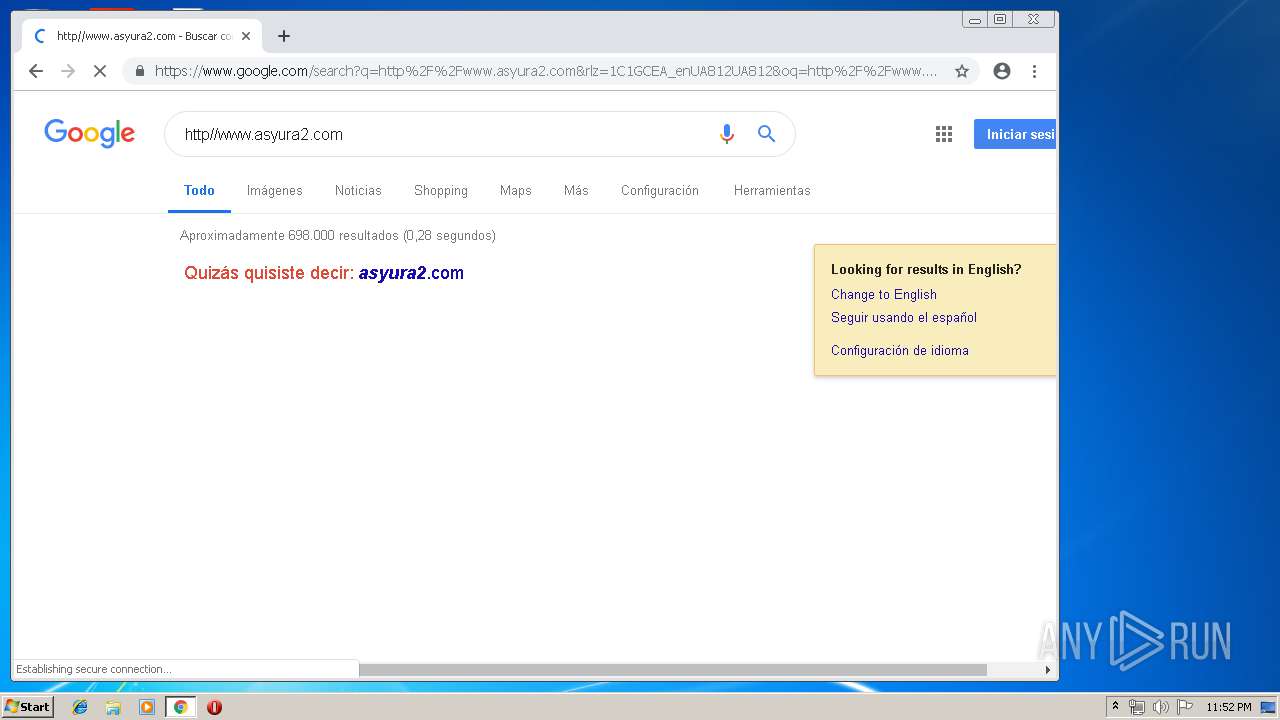Click the results count text
The image size is (1280, 720).
point(338,236)
